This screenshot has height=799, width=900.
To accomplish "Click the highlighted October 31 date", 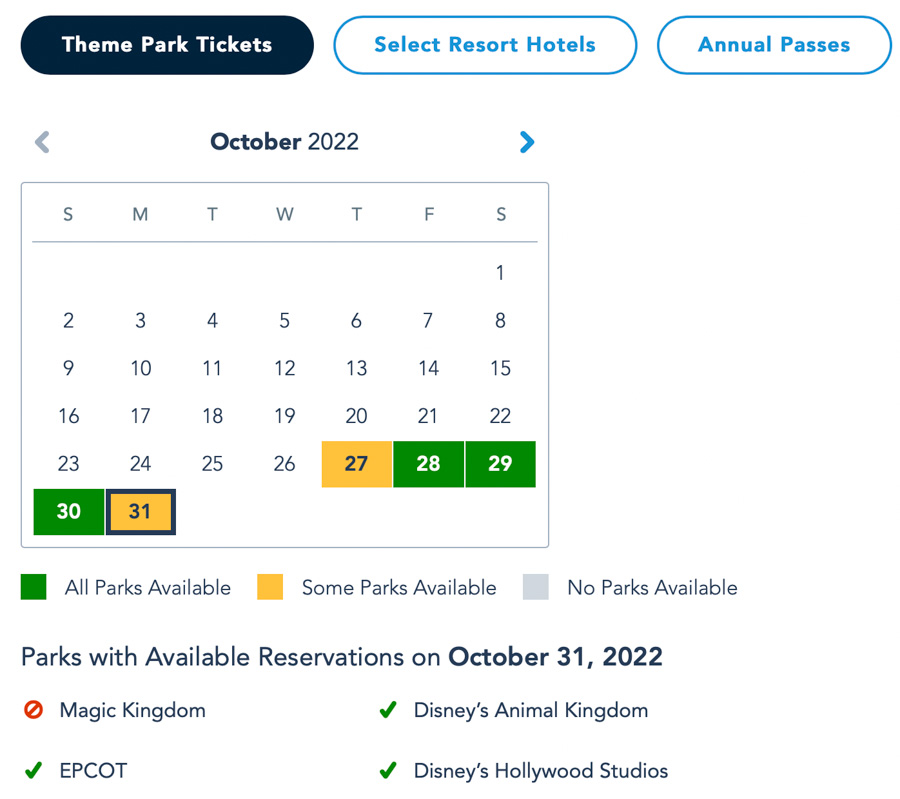I will click(x=141, y=512).
